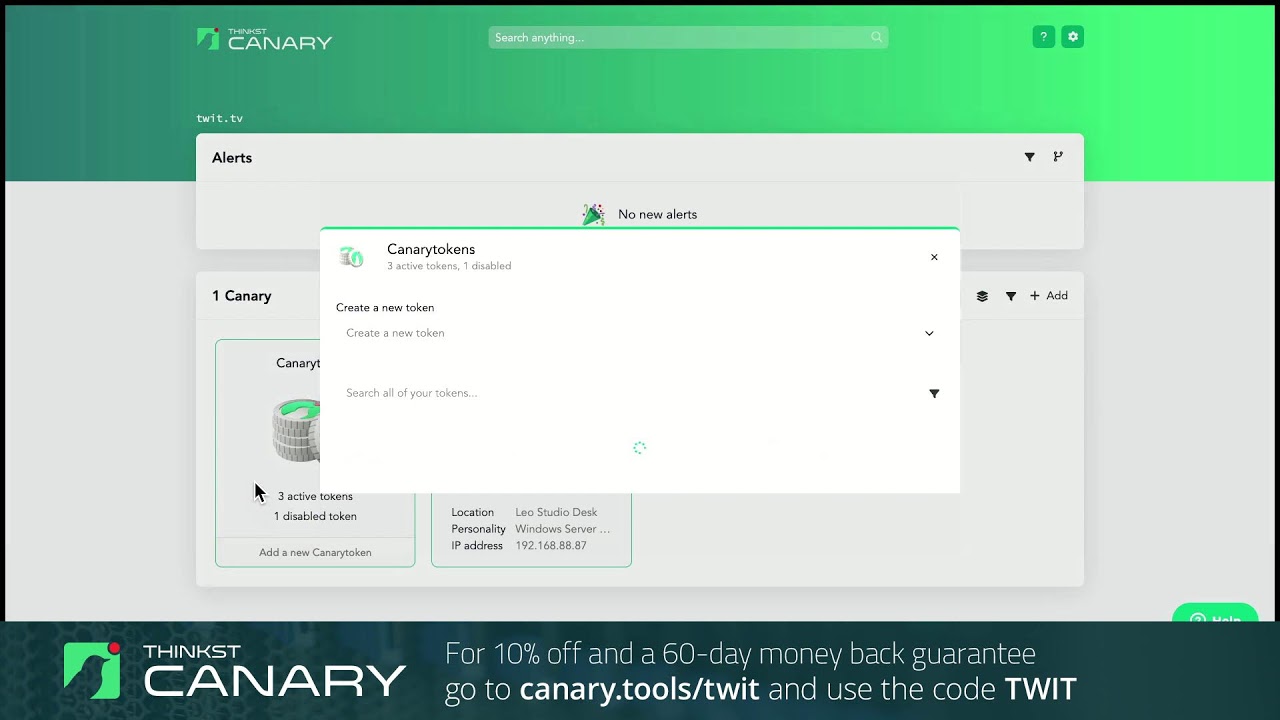
Task: Click the branch icon in Alerts header
Action: 1058,157
